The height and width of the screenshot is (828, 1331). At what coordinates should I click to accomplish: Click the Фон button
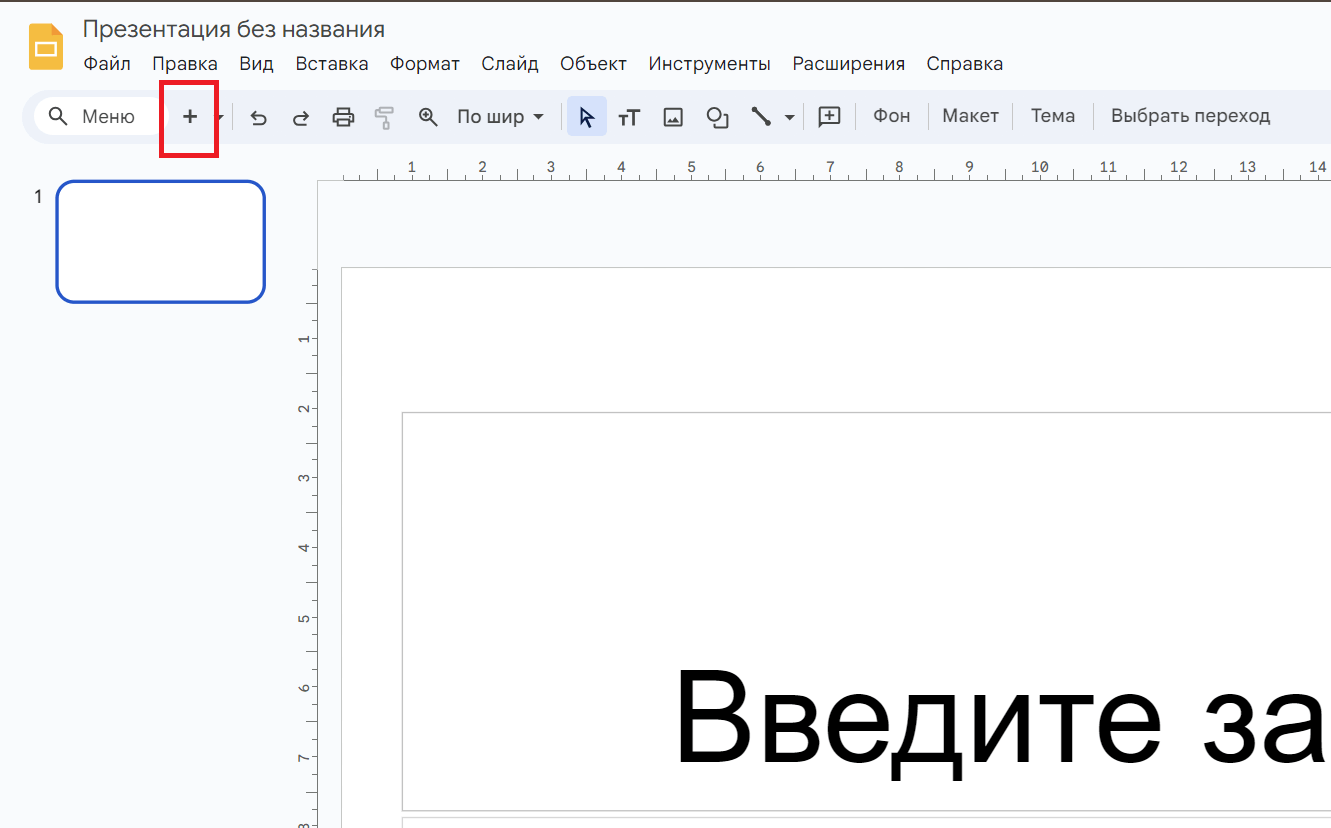890,116
